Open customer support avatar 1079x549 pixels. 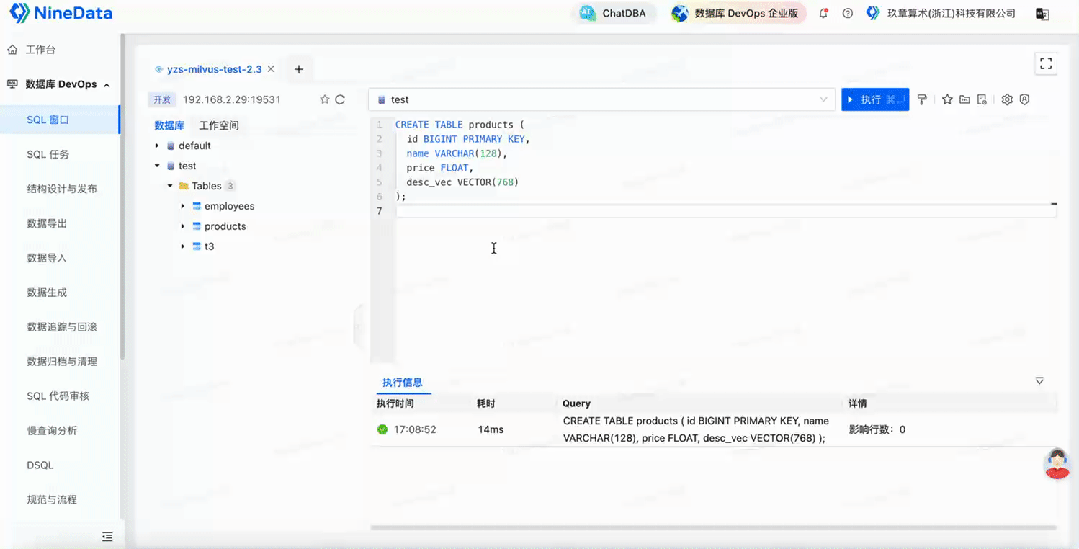1057,464
